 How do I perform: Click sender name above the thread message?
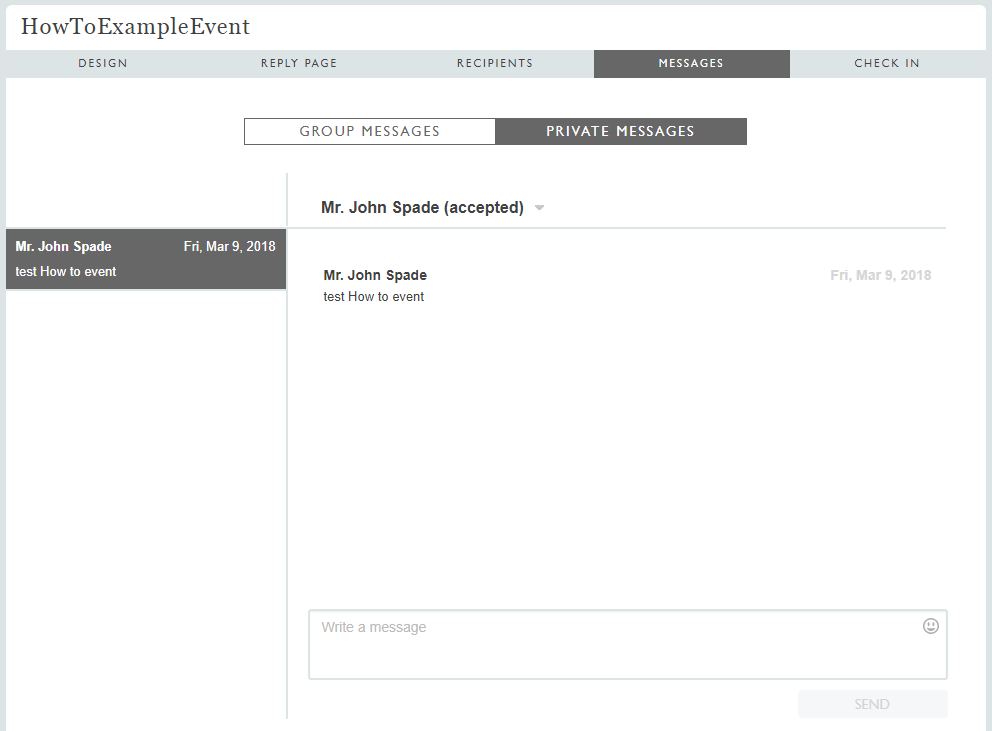(375, 275)
